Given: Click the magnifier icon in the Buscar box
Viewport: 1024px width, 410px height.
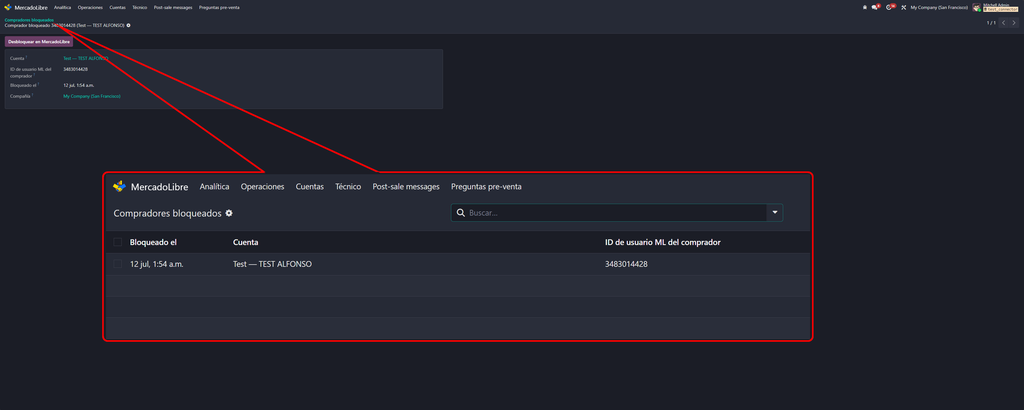Looking at the screenshot, I should [460, 213].
